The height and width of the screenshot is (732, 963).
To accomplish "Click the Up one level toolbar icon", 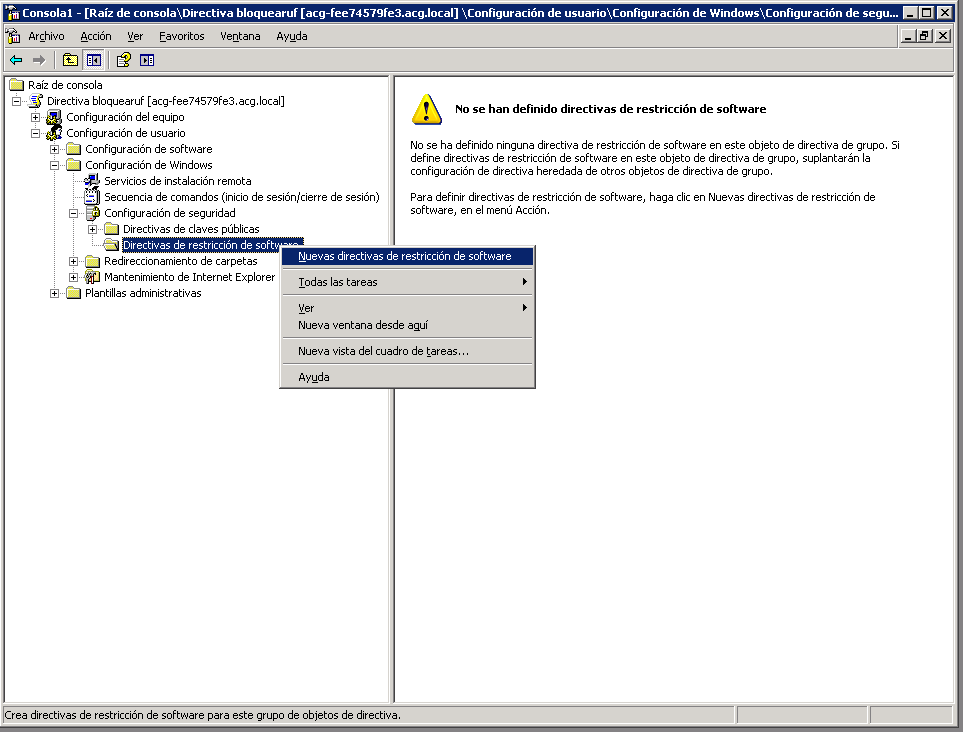I will [70, 60].
